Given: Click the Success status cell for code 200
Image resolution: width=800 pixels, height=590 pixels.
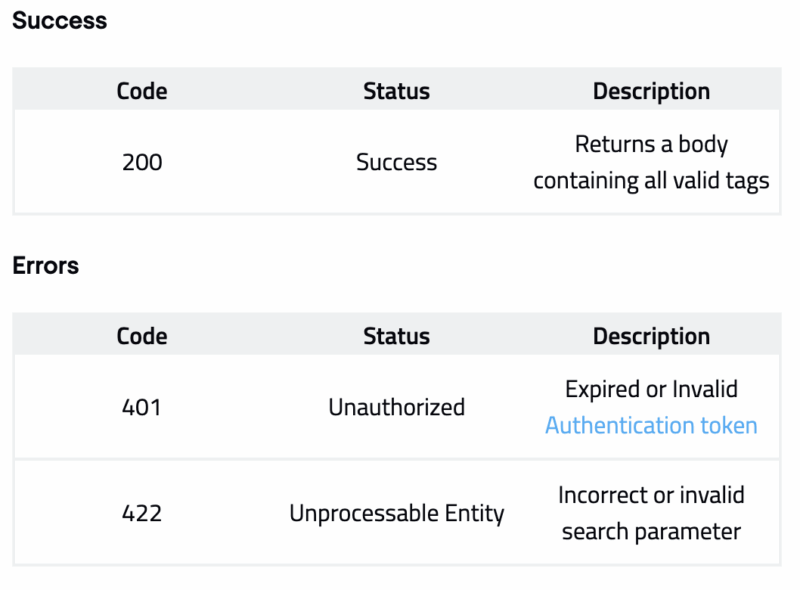Looking at the screenshot, I should [396, 162].
